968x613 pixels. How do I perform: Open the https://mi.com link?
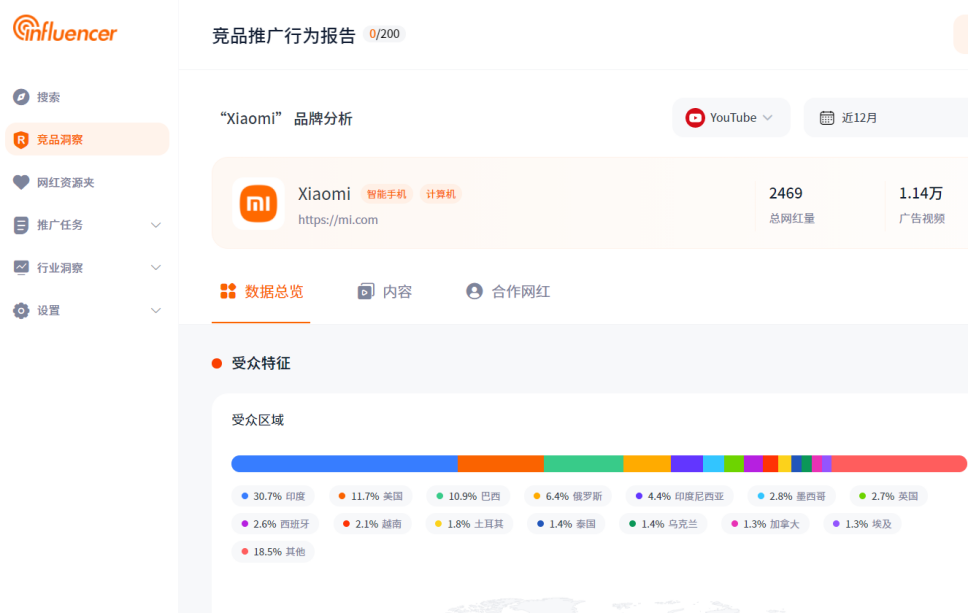click(338, 220)
